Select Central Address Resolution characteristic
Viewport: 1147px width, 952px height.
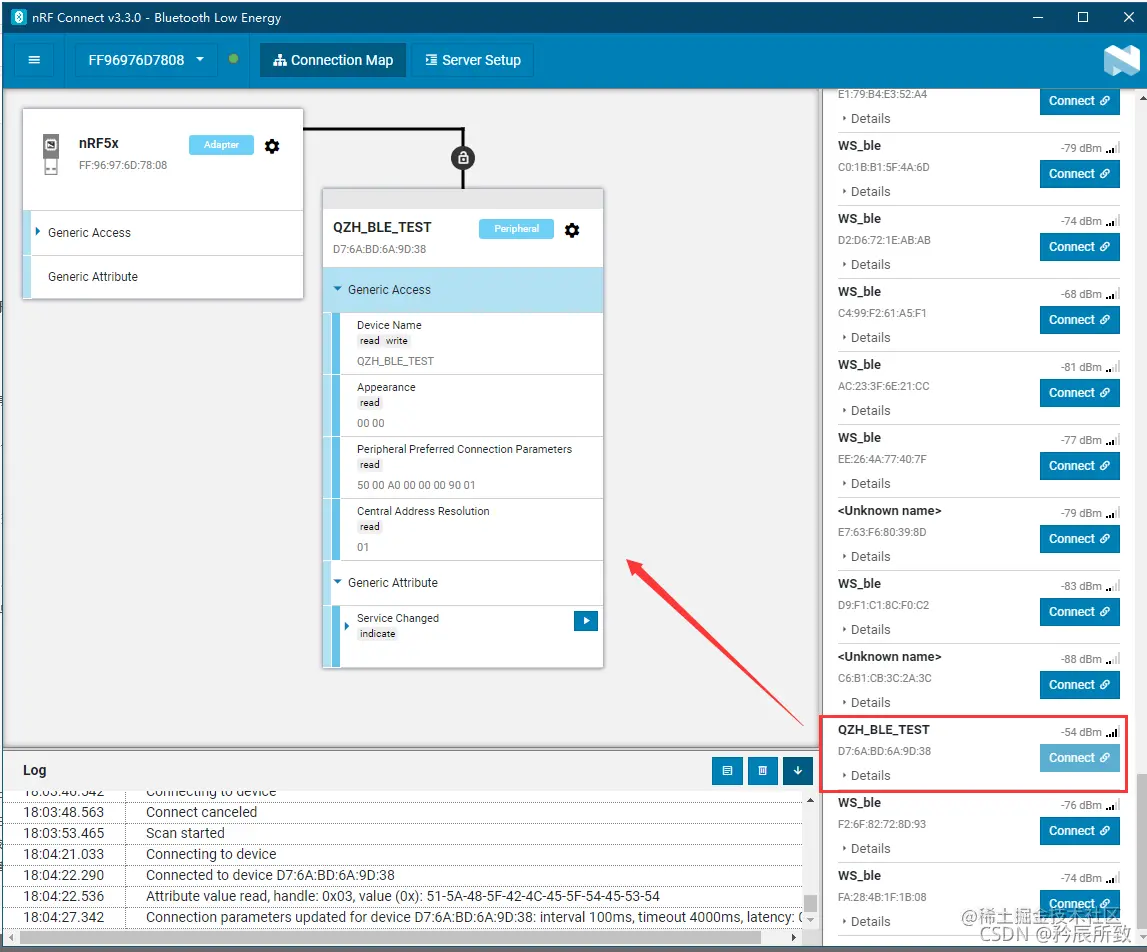[471, 530]
